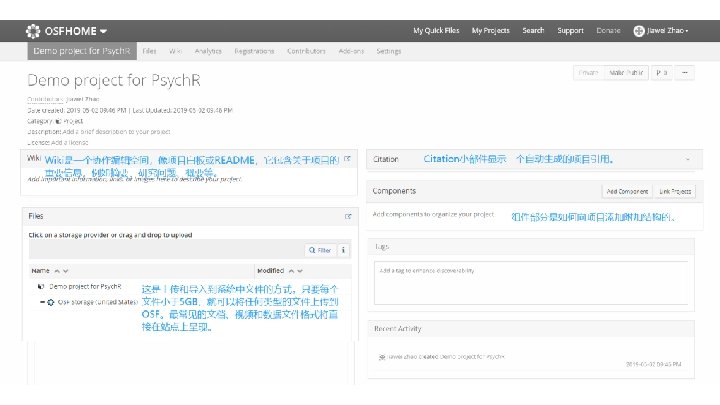Click the user avatar icon

(x=639, y=31)
